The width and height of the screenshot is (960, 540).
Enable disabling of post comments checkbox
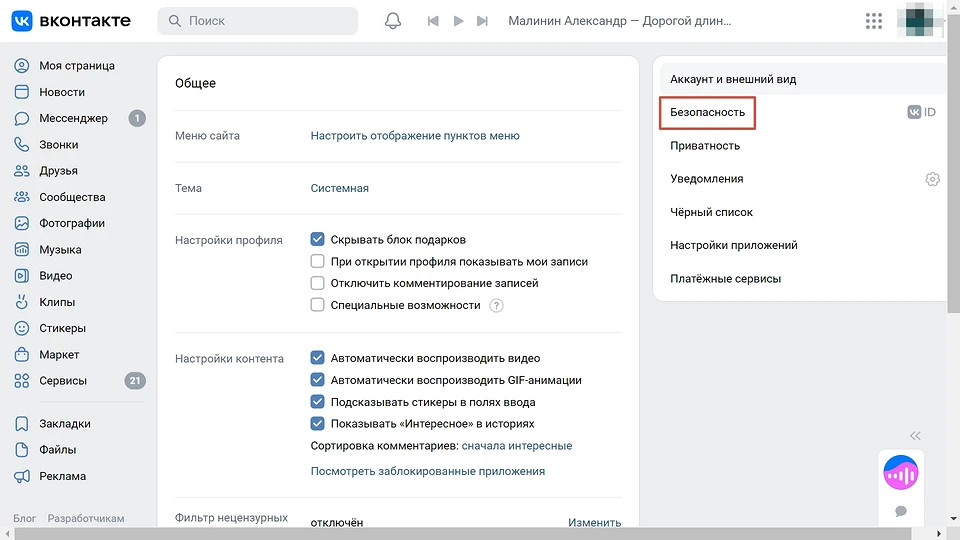pyautogui.click(x=318, y=284)
